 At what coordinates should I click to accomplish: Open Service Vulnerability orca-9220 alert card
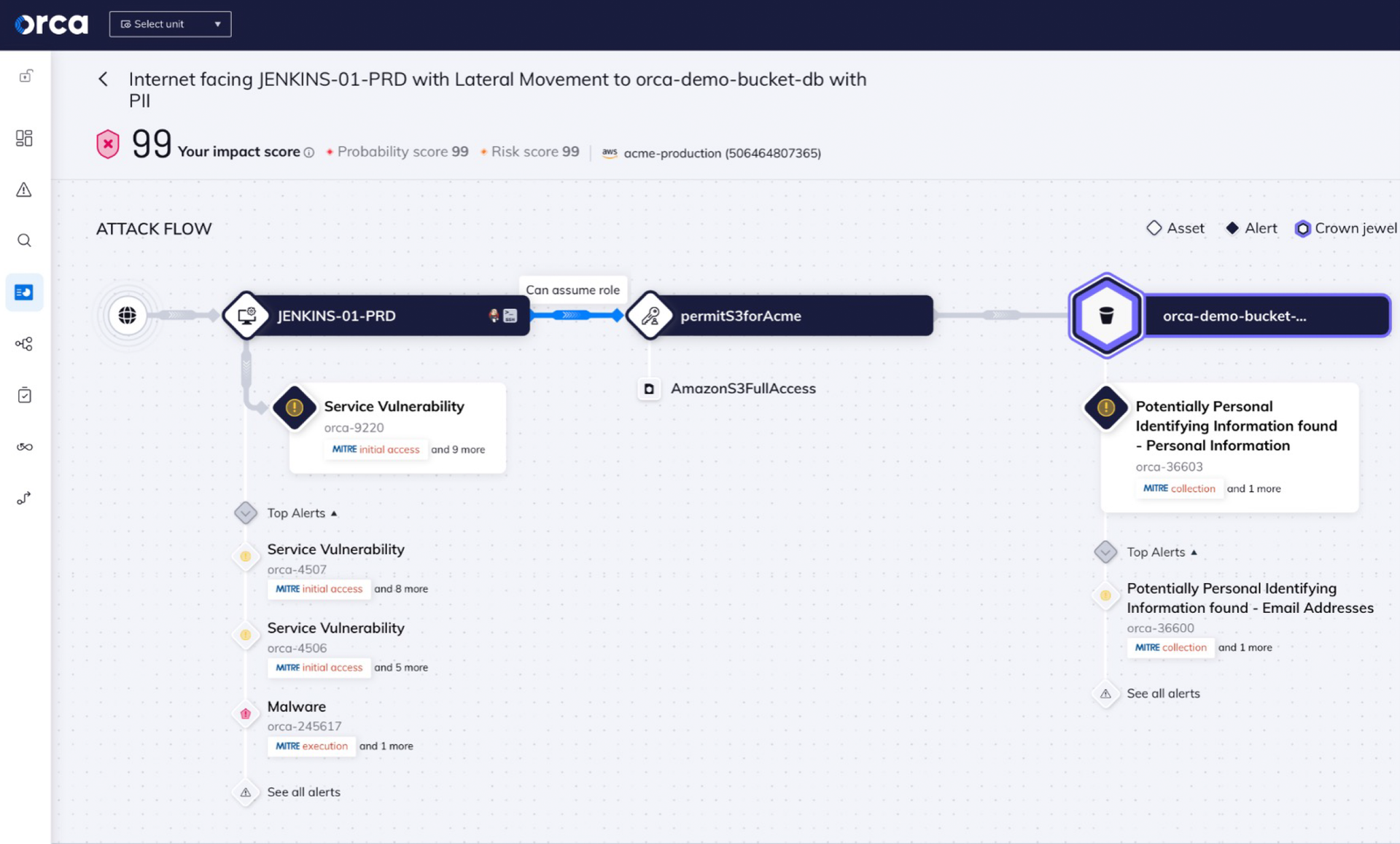point(394,407)
